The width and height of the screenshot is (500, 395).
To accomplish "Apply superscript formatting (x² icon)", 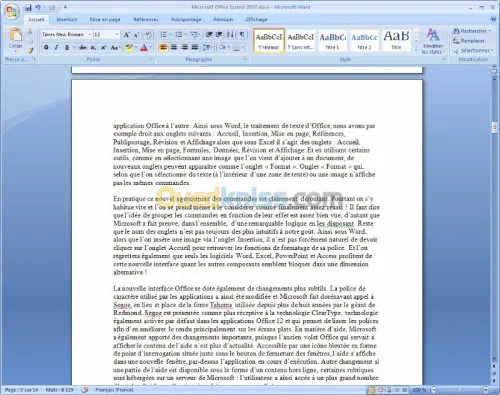I will pyautogui.click(x=104, y=48).
